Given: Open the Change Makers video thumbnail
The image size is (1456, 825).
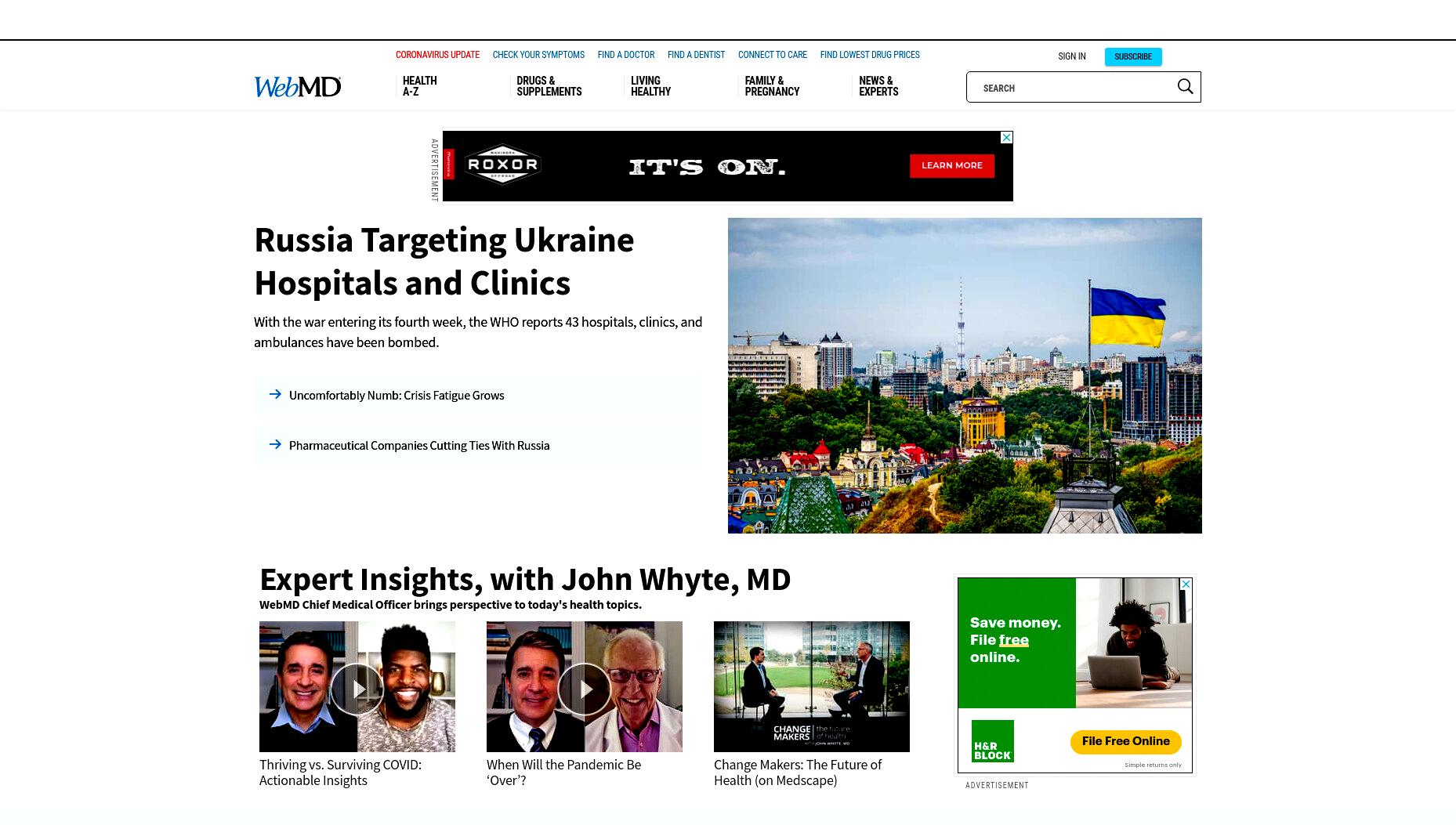Looking at the screenshot, I should [x=812, y=686].
